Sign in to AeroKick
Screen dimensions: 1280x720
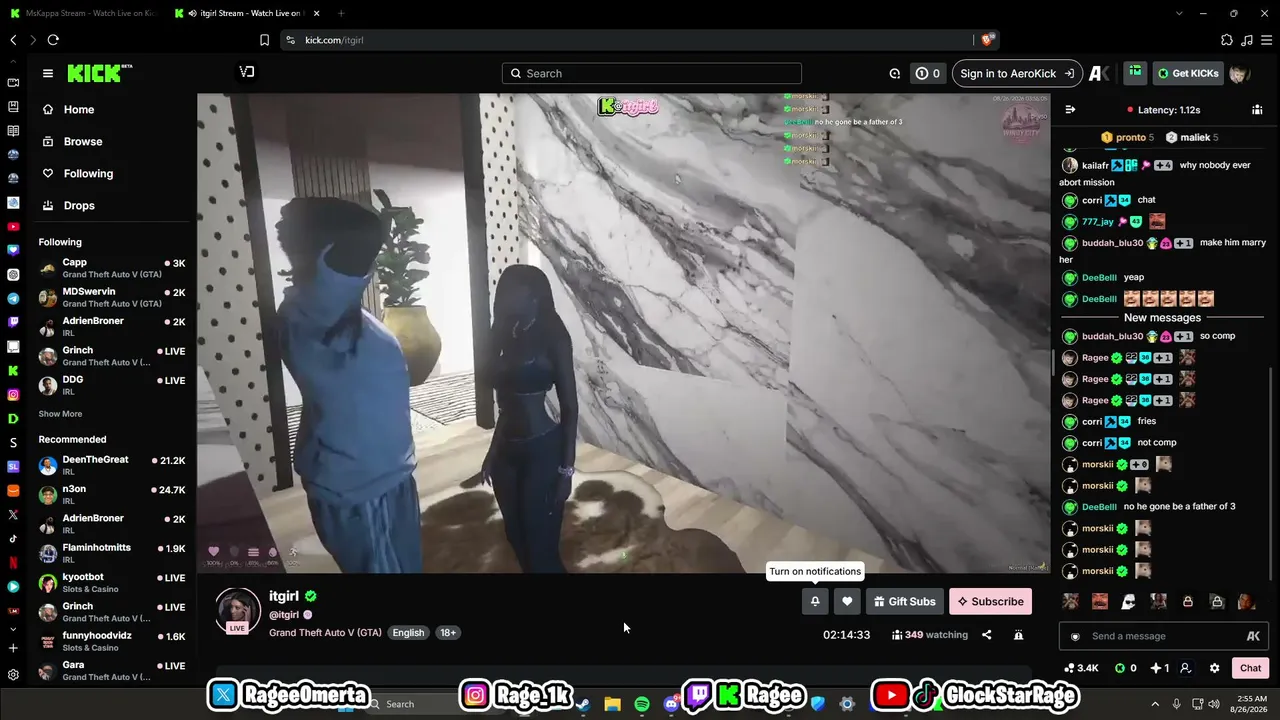[x=1017, y=73]
